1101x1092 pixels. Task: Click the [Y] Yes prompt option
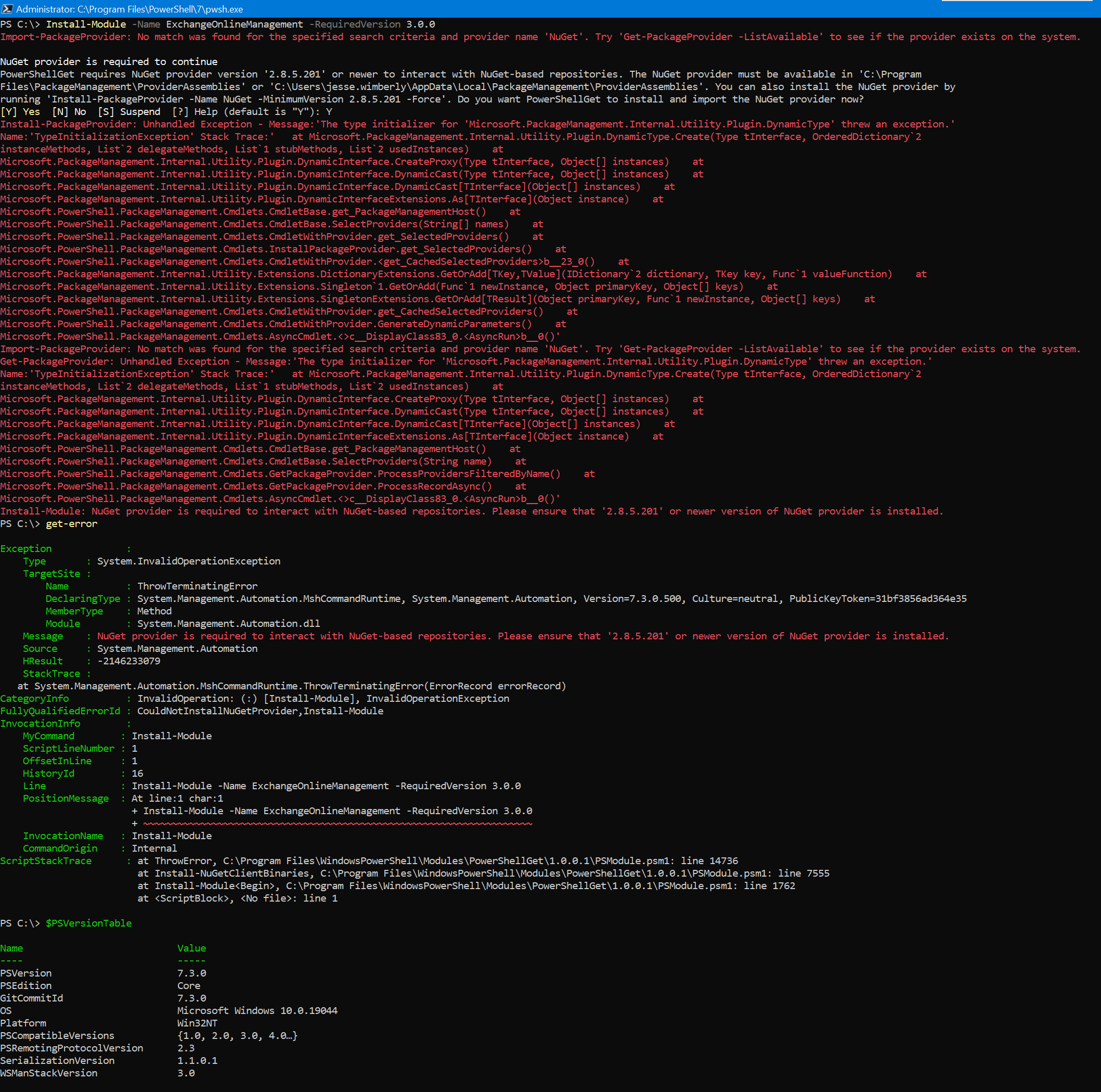(x=20, y=112)
